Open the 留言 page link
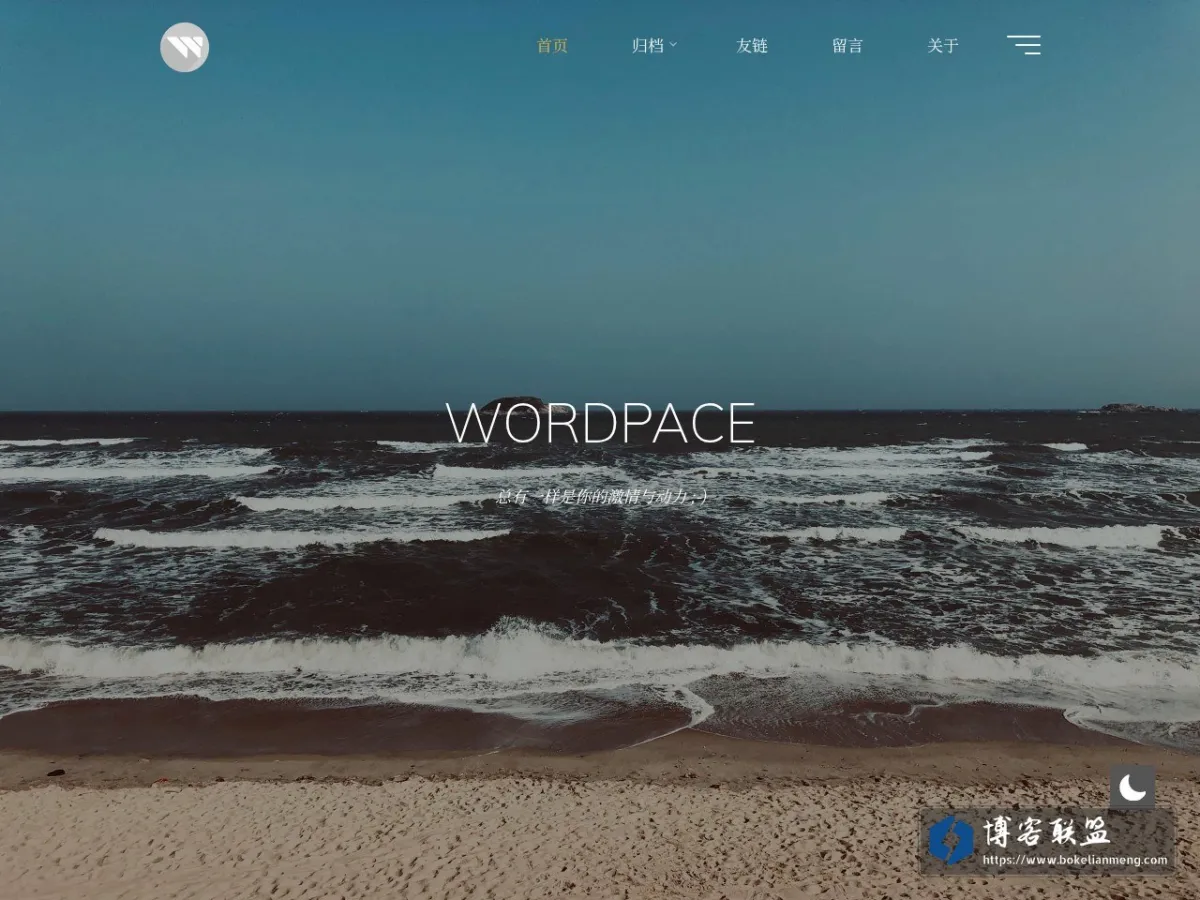This screenshot has height=900, width=1200. (x=847, y=45)
